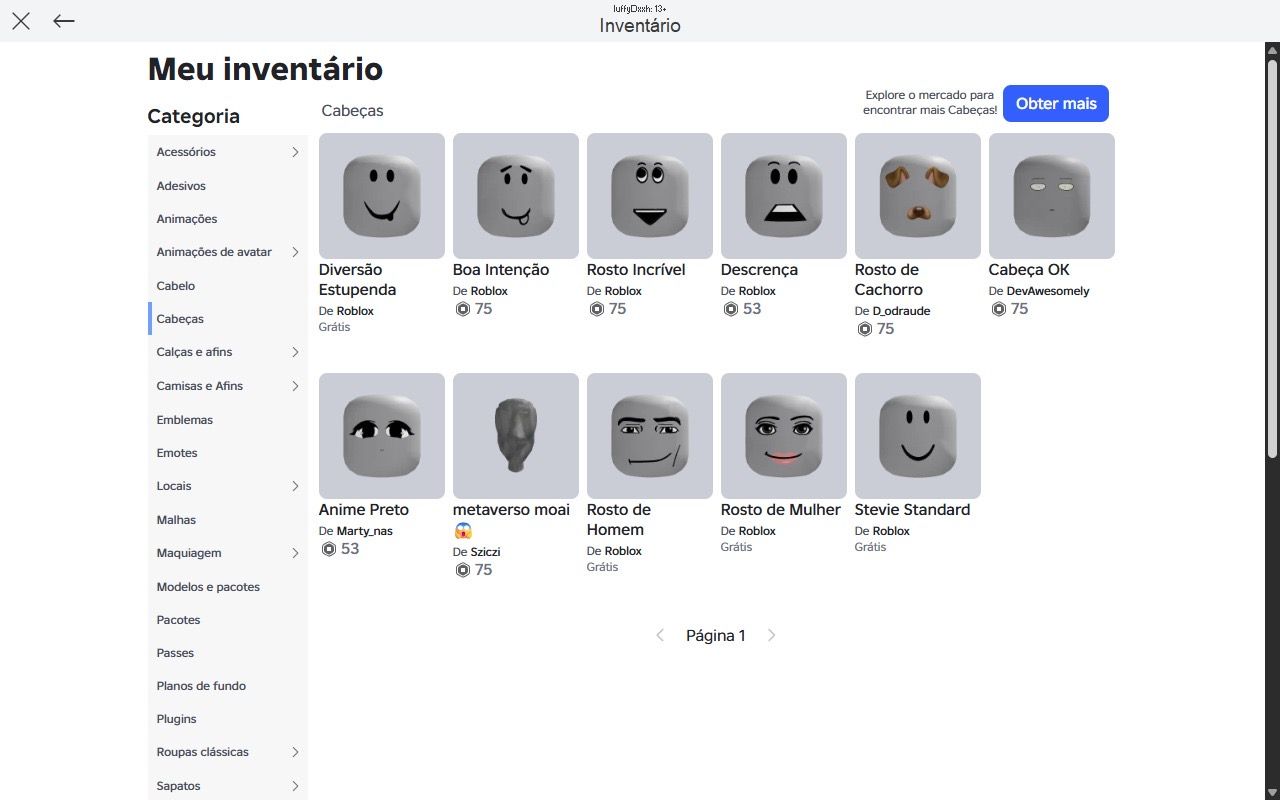Viewport: 1280px width, 800px height.
Task: Click the Stevie Standard item title
Action: (x=912, y=510)
